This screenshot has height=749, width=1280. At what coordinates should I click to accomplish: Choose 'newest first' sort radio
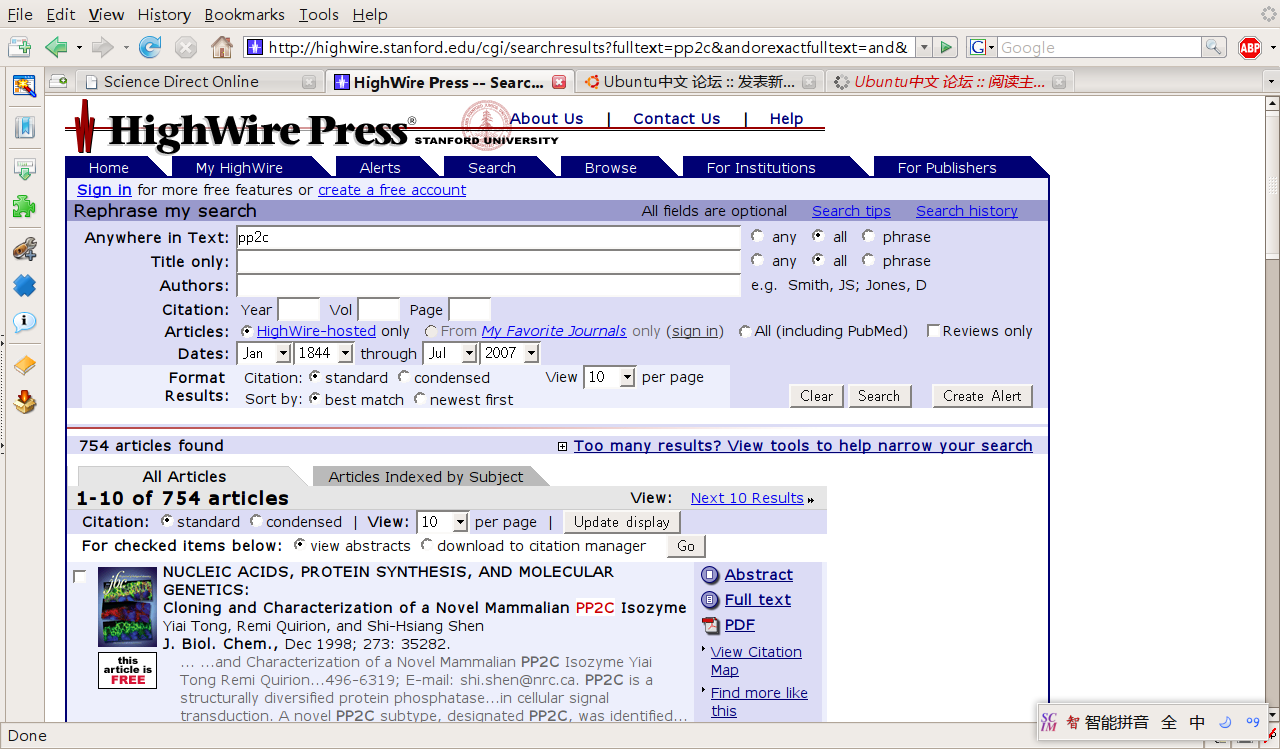coord(420,400)
